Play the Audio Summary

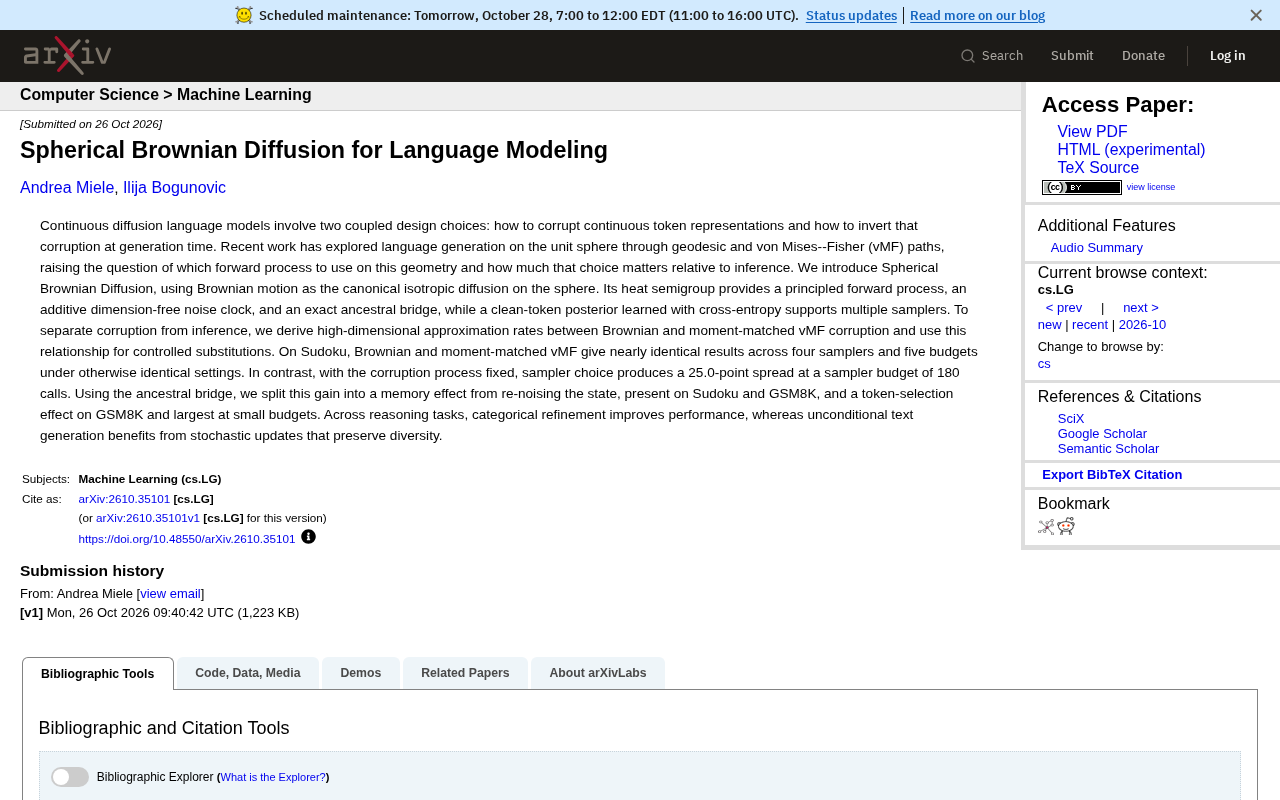(1097, 248)
